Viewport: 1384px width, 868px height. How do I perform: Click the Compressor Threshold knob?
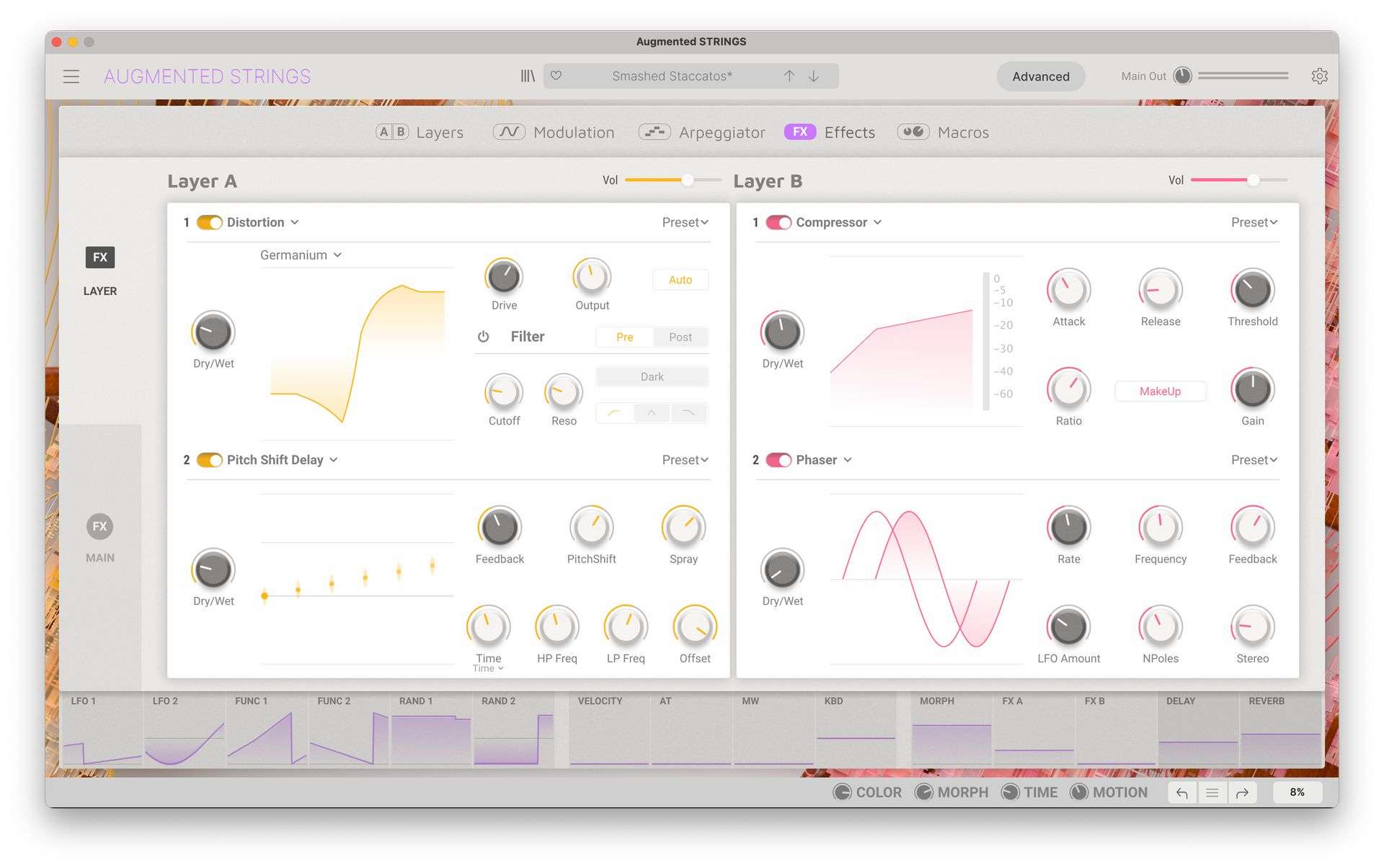1253,290
